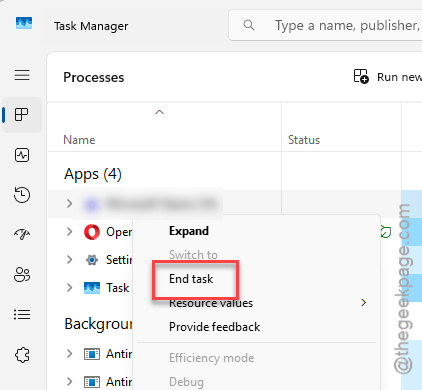This screenshot has width=422, height=390.
Task: Expand the second Antimalware background process
Action: (69, 381)
